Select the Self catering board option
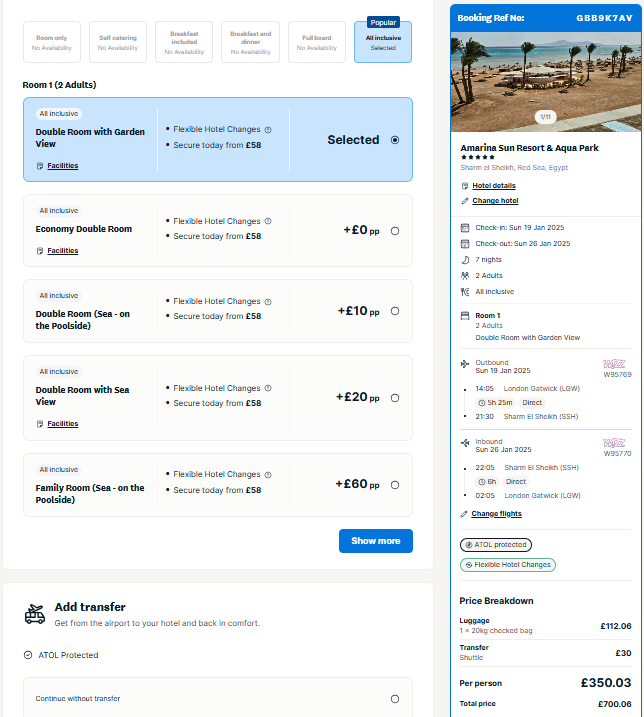Image resolution: width=644 pixels, height=717 pixels. point(118,42)
